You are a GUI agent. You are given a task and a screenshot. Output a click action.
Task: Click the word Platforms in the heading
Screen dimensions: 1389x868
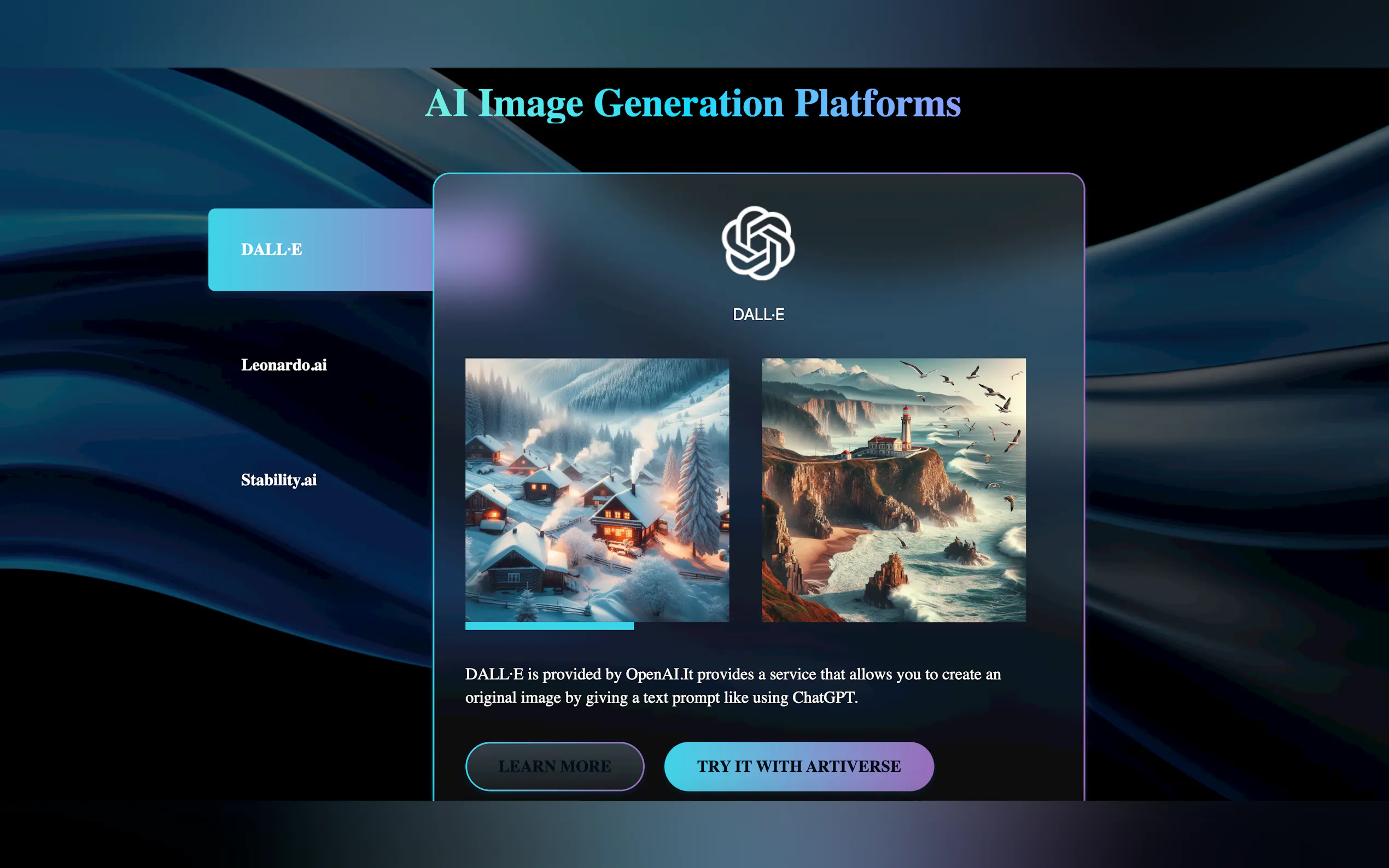pos(877,103)
